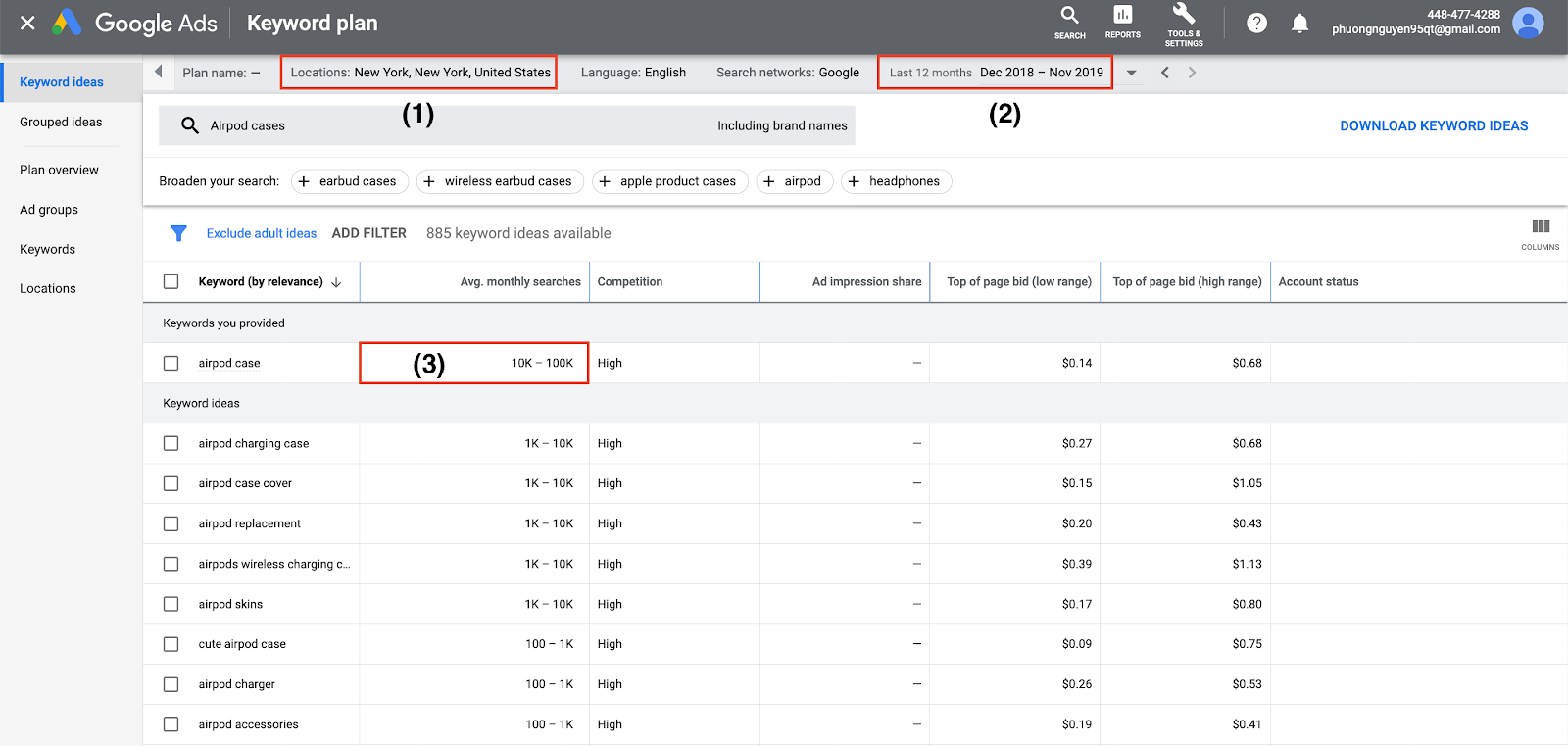Click the 'airpod case cover' keyword text
This screenshot has width=1568, height=746.
(x=245, y=484)
